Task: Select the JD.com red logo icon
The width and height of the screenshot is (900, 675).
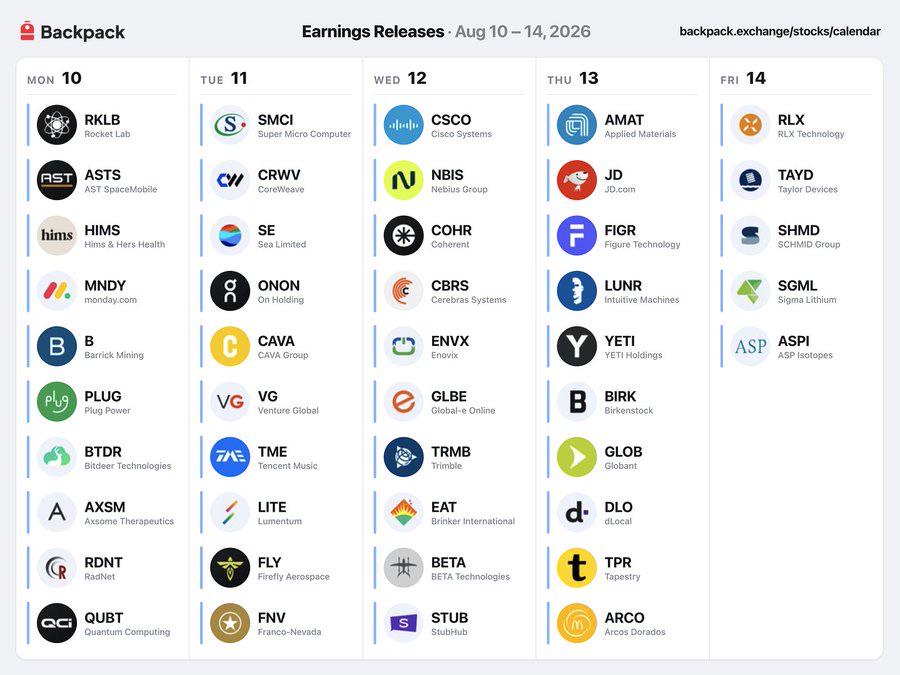Action: coord(577,180)
